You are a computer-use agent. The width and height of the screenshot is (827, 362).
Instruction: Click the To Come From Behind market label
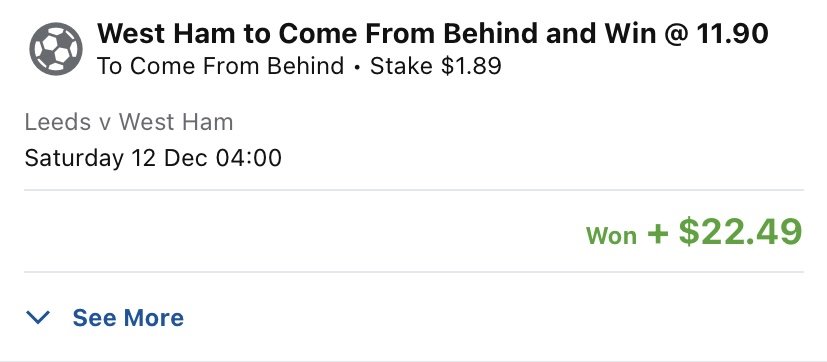tap(220, 66)
